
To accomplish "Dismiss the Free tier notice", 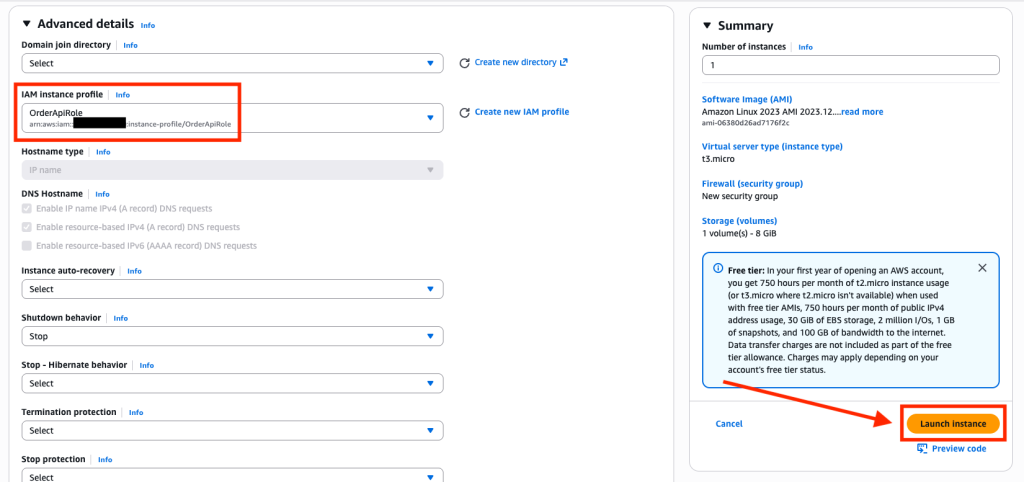I will [982, 268].
